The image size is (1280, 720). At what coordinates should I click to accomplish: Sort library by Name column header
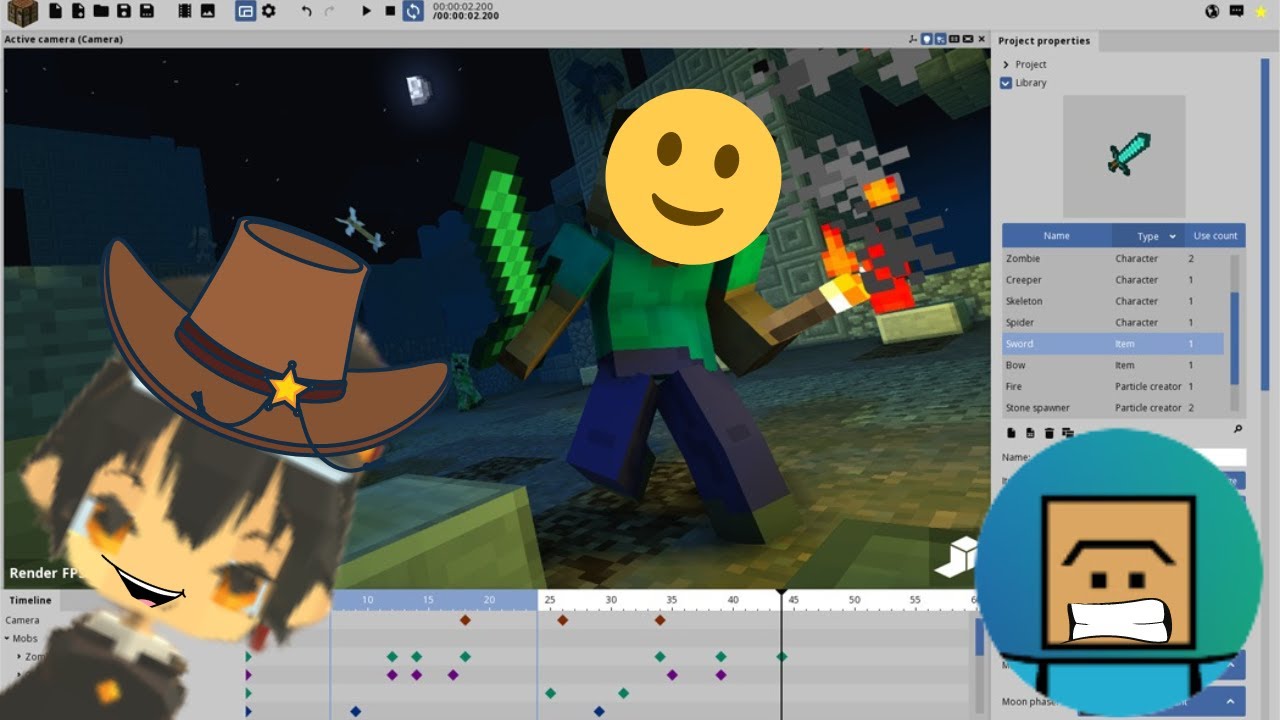[1057, 236]
